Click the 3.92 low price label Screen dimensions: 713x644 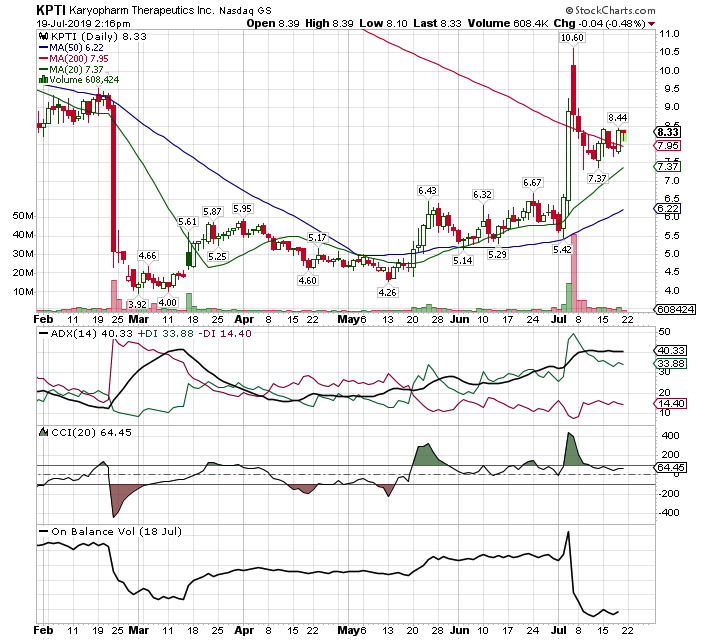tap(137, 304)
